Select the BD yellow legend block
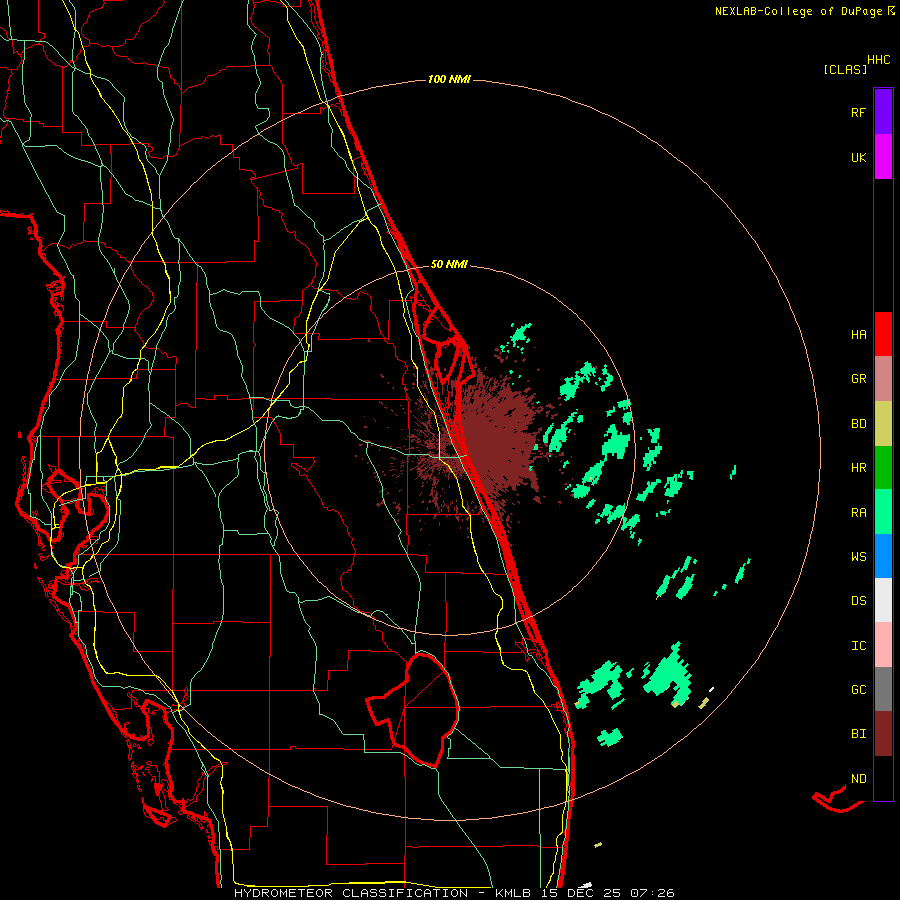The height and width of the screenshot is (900, 900). (883, 424)
